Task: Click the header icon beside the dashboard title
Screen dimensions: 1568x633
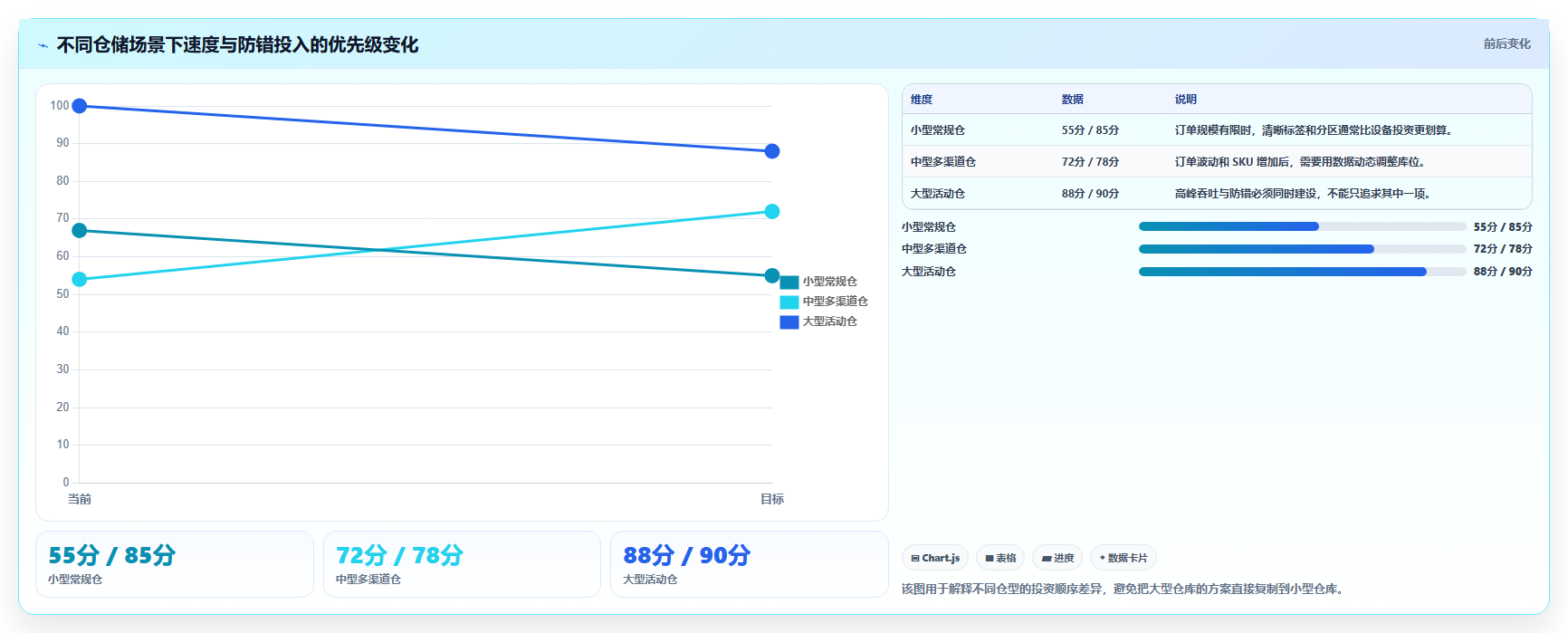Action: [x=43, y=45]
